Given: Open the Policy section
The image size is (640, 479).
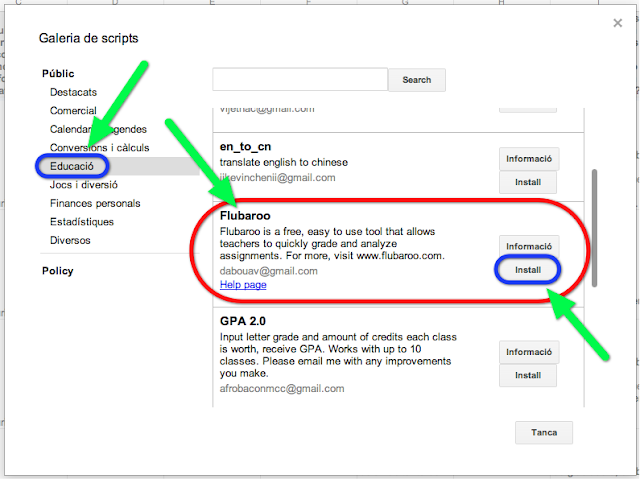Looking at the screenshot, I should 58,271.
